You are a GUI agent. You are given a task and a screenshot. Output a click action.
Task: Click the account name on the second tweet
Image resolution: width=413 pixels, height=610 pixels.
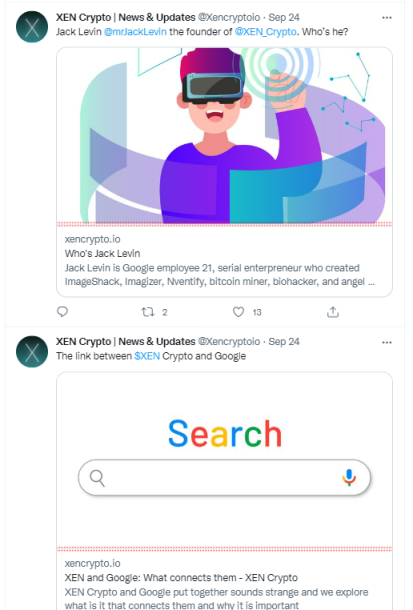tap(126, 342)
